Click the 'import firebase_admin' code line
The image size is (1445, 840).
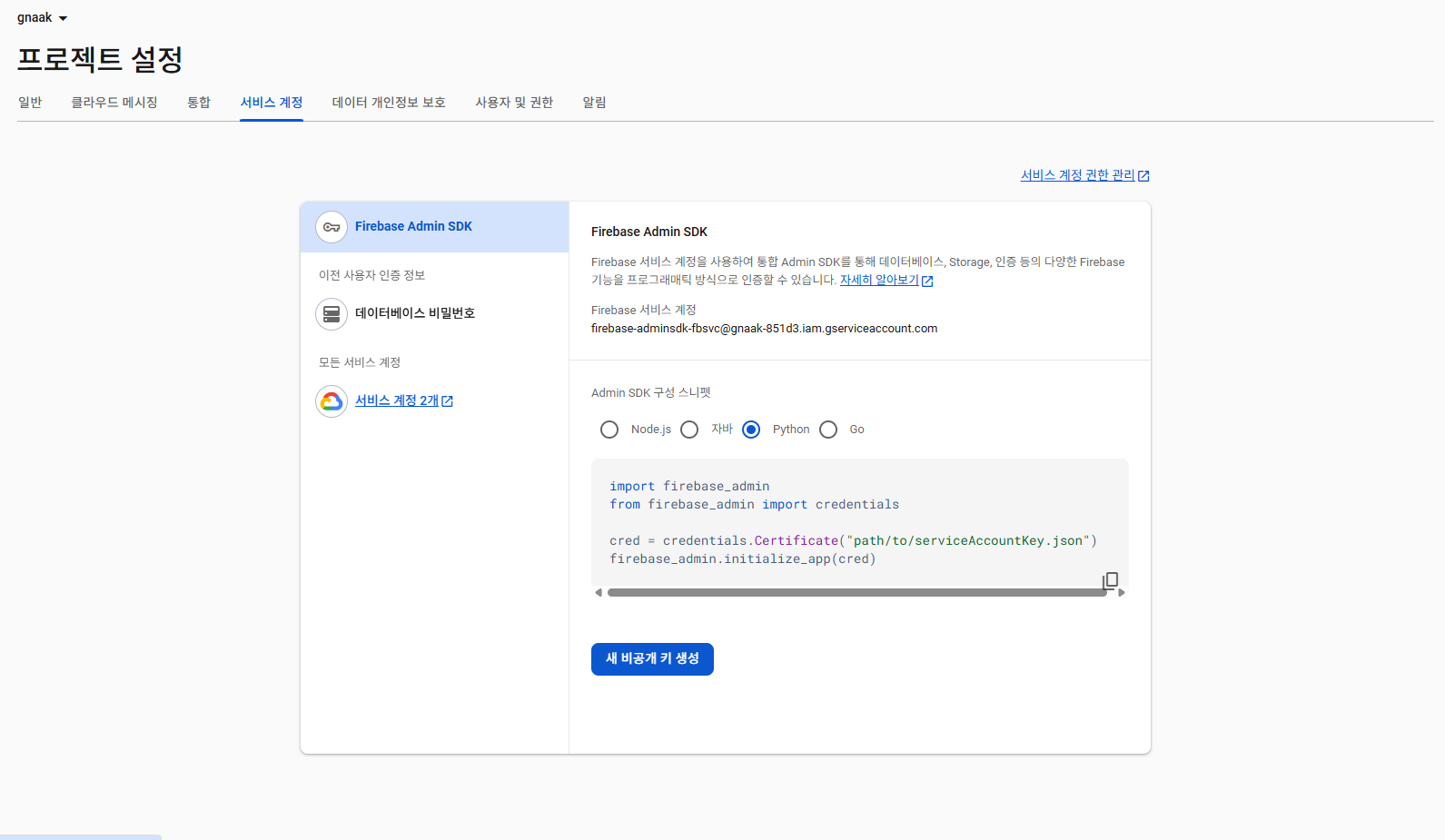689,487
